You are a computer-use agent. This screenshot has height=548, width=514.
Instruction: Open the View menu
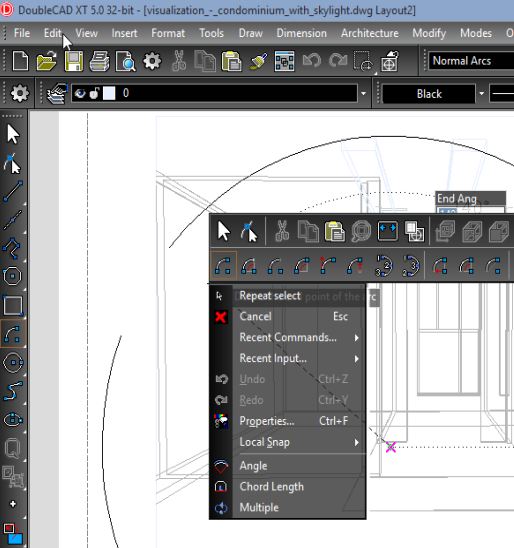pos(86,33)
